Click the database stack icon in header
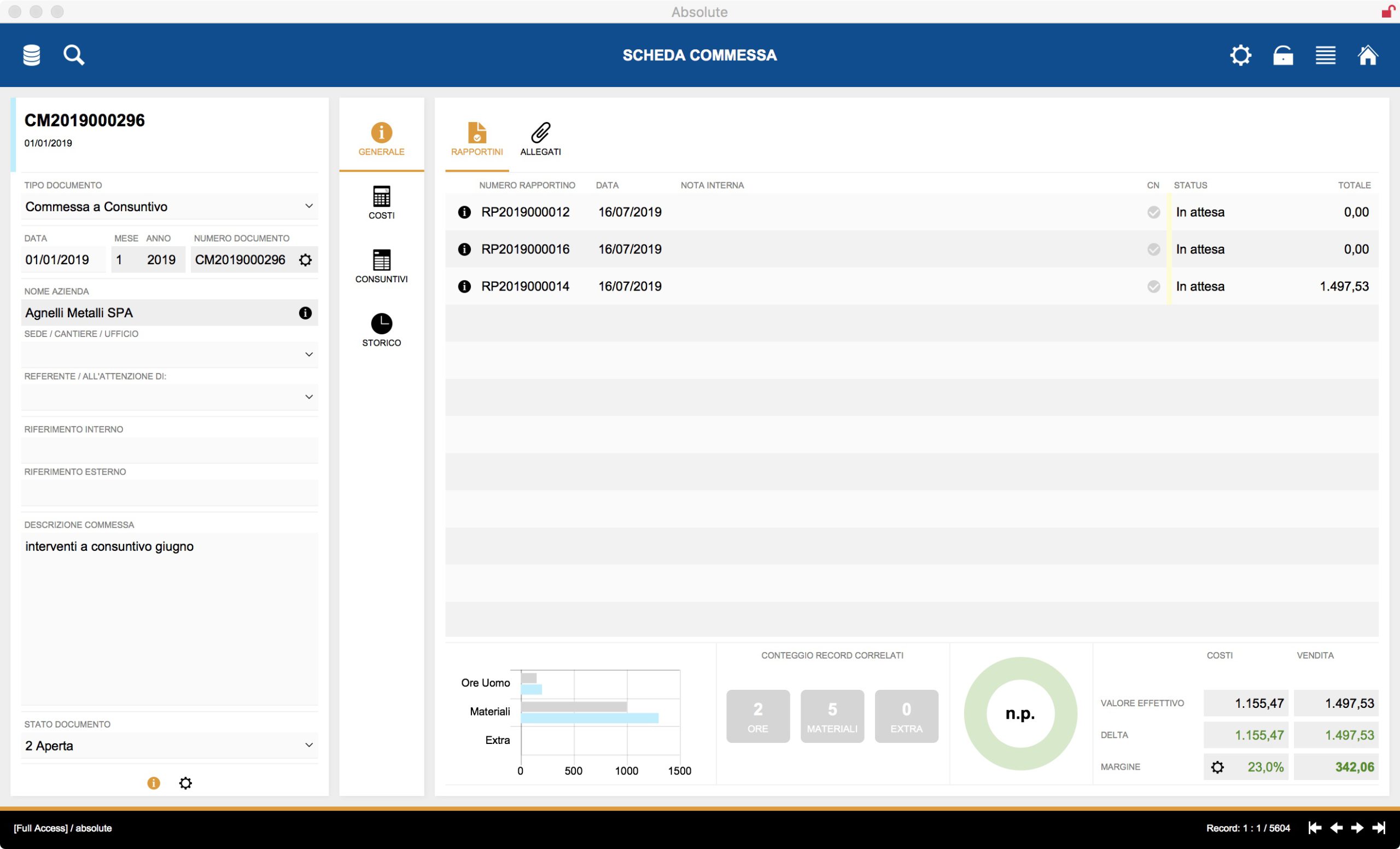The width and height of the screenshot is (1400, 849). click(x=31, y=55)
